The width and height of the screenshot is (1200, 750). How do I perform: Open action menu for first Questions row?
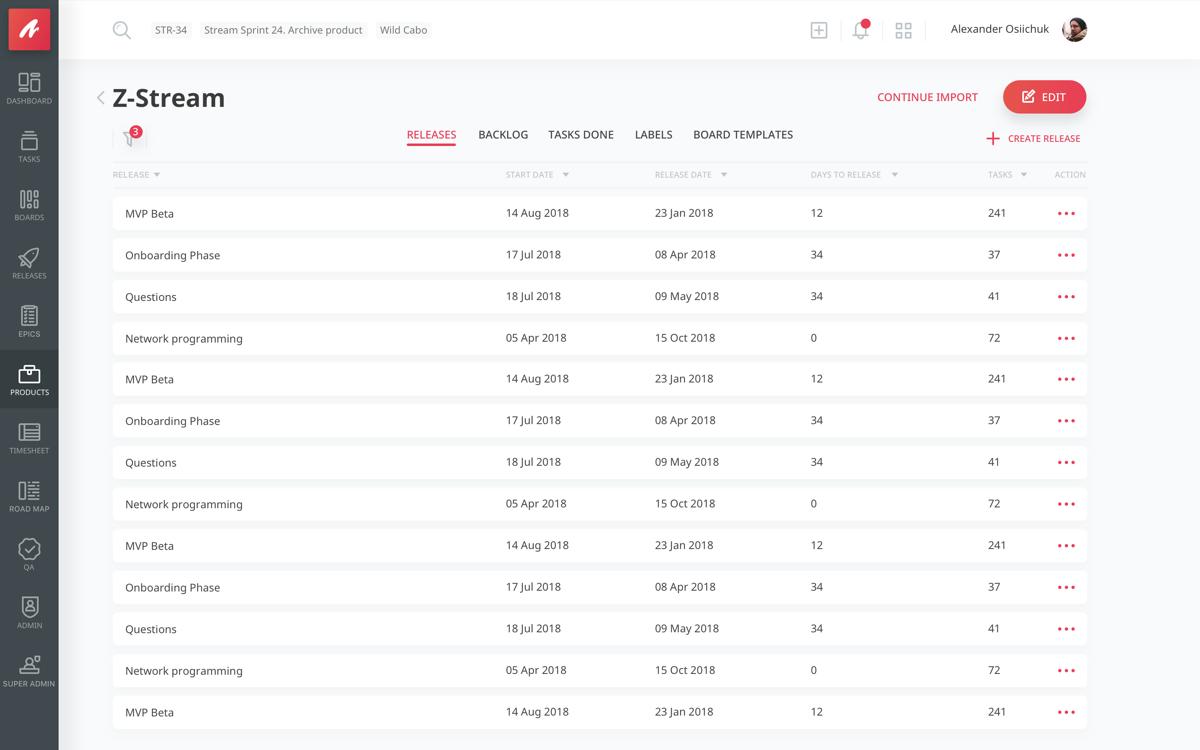tap(1066, 297)
